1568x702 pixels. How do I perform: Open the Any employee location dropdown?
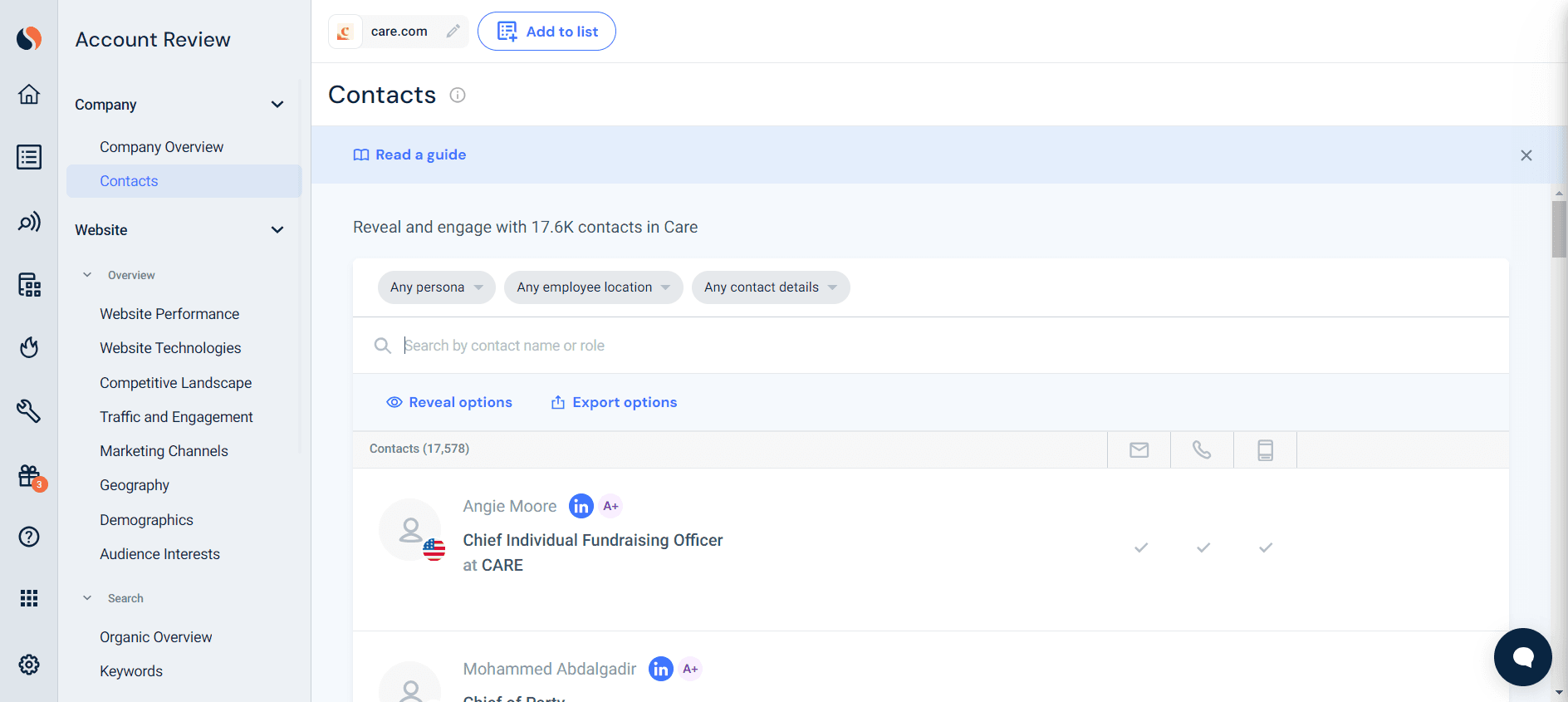click(x=593, y=287)
